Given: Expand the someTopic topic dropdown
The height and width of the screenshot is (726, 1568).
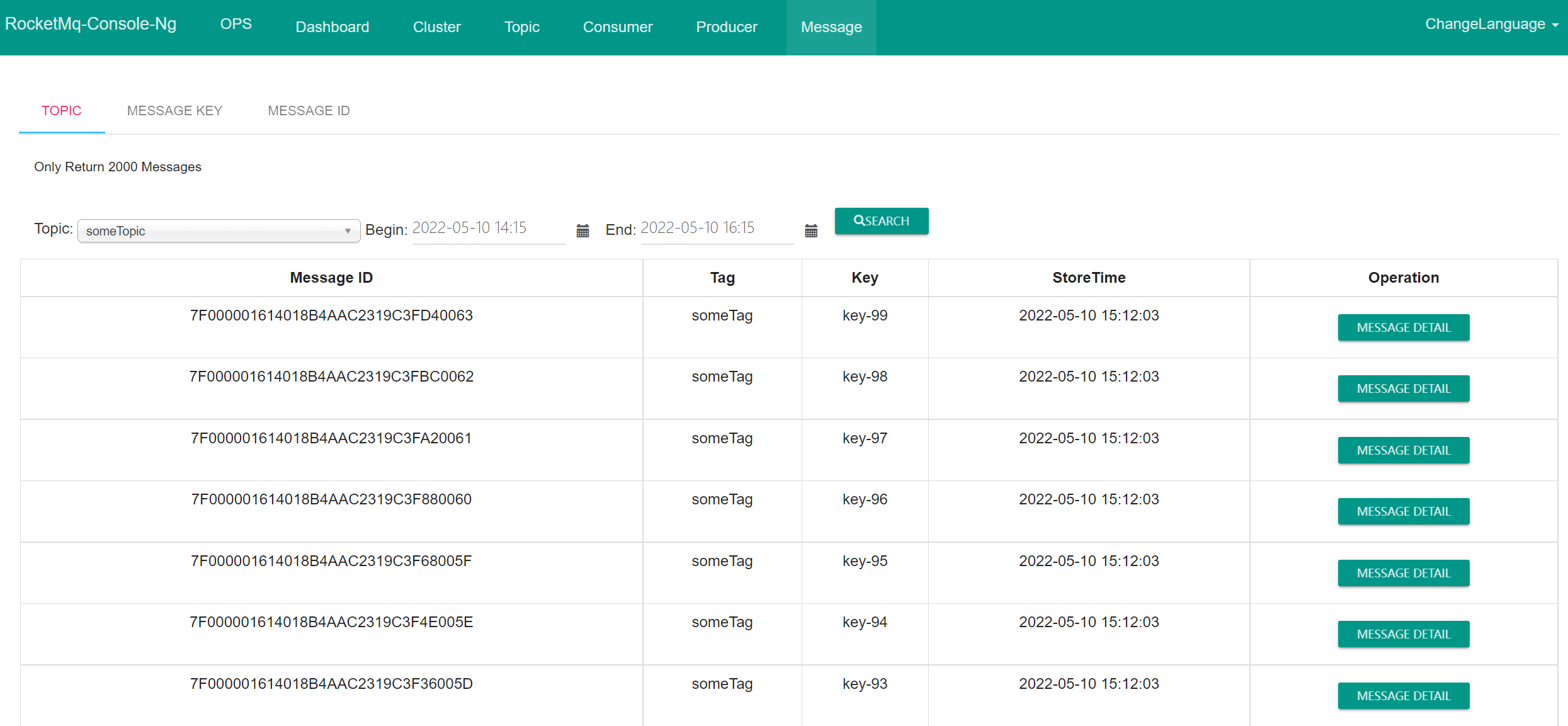Looking at the screenshot, I should [x=219, y=231].
